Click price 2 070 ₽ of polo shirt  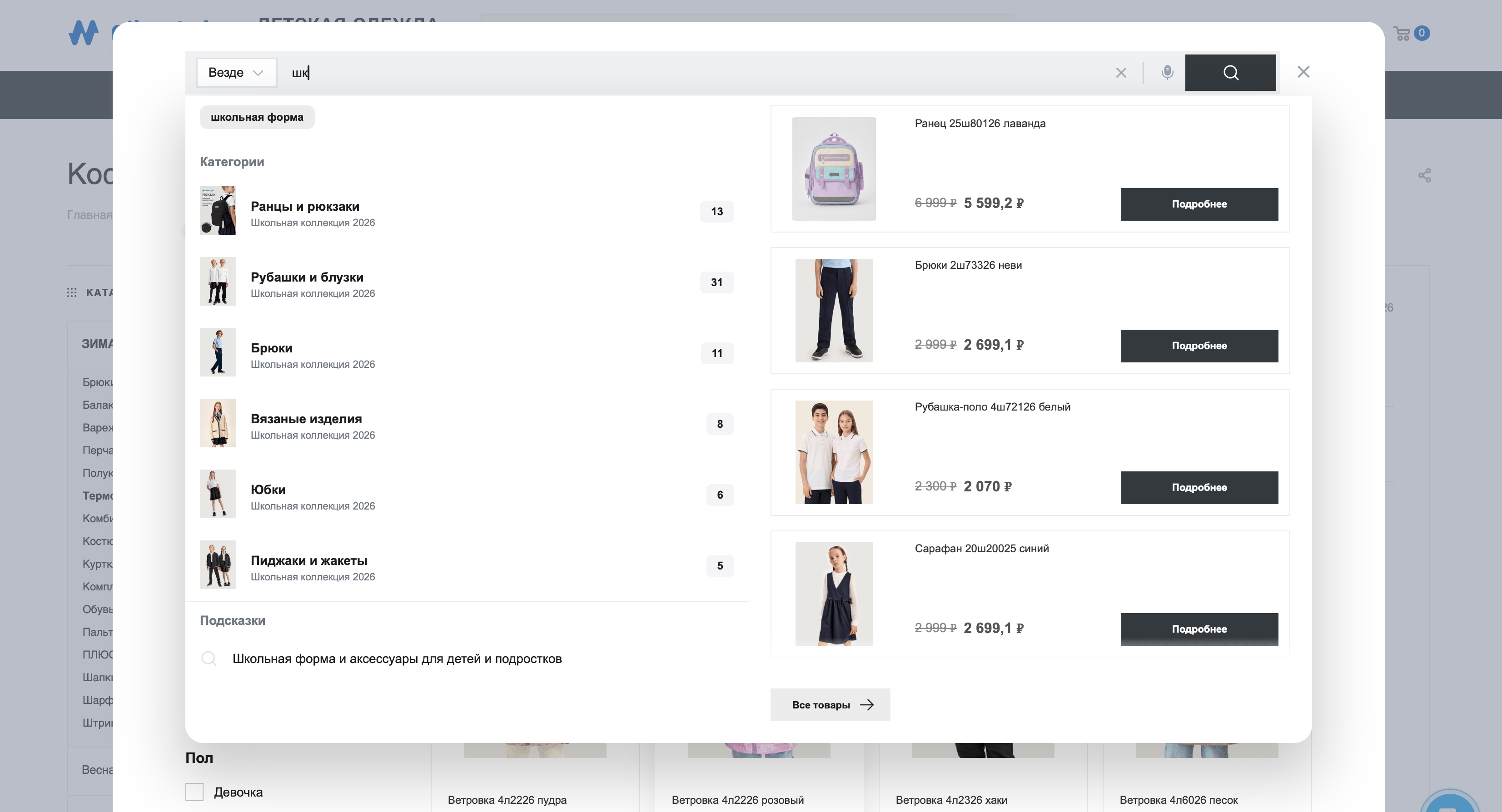click(987, 486)
